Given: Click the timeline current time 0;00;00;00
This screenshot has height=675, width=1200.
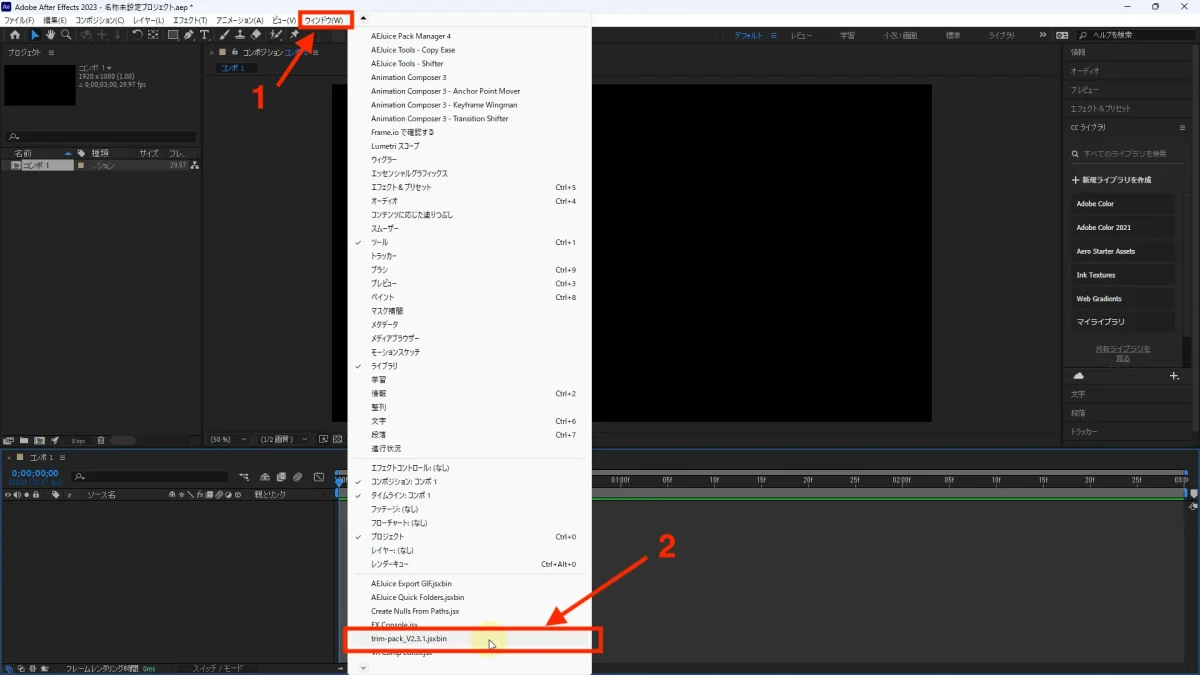Looking at the screenshot, I should (x=34, y=473).
